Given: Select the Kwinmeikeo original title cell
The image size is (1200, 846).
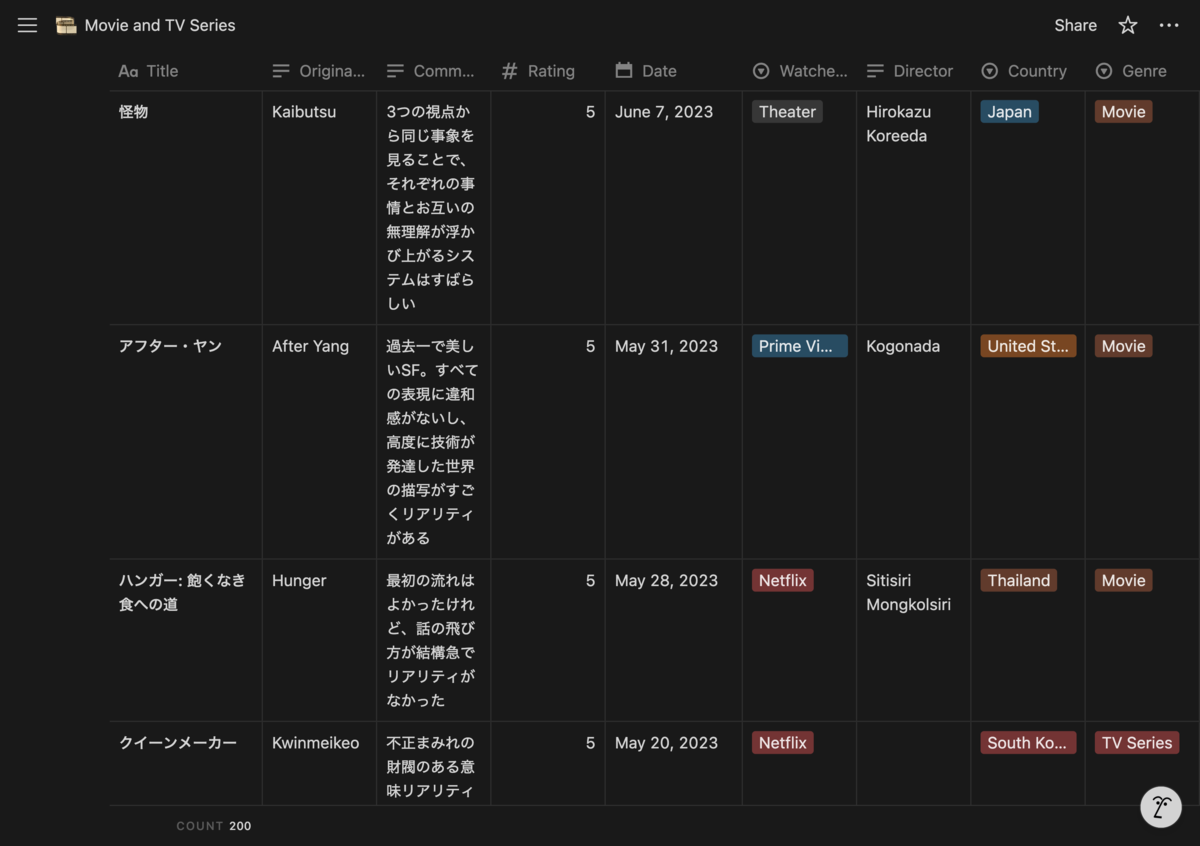Looking at the screenshot, I should [x=319, y=763].
